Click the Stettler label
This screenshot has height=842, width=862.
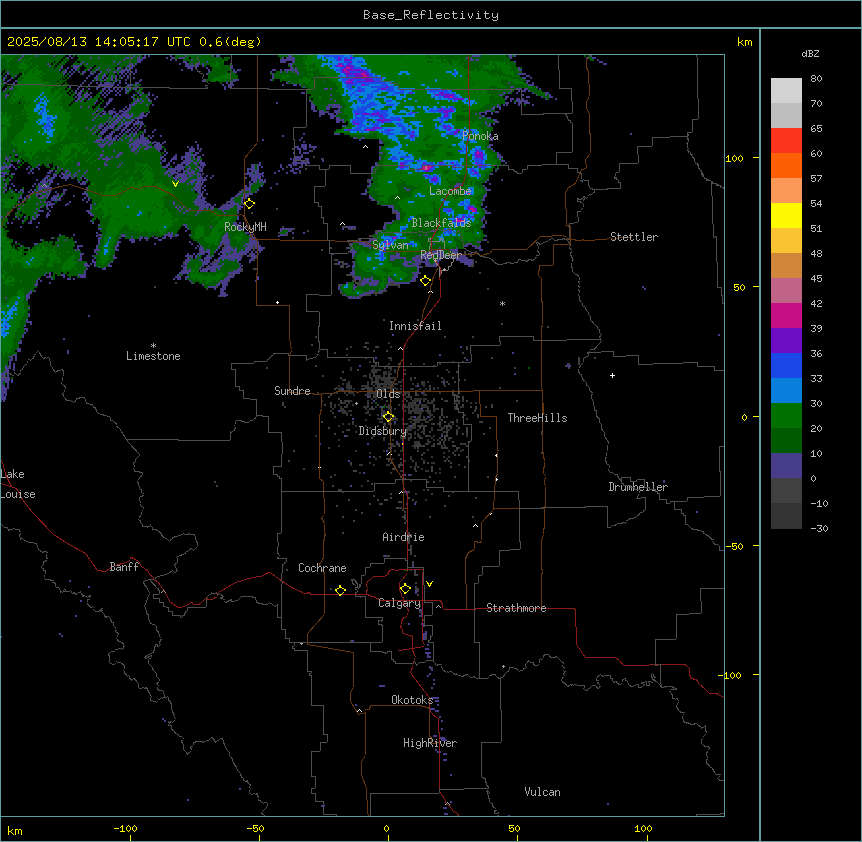click(634, 237)
